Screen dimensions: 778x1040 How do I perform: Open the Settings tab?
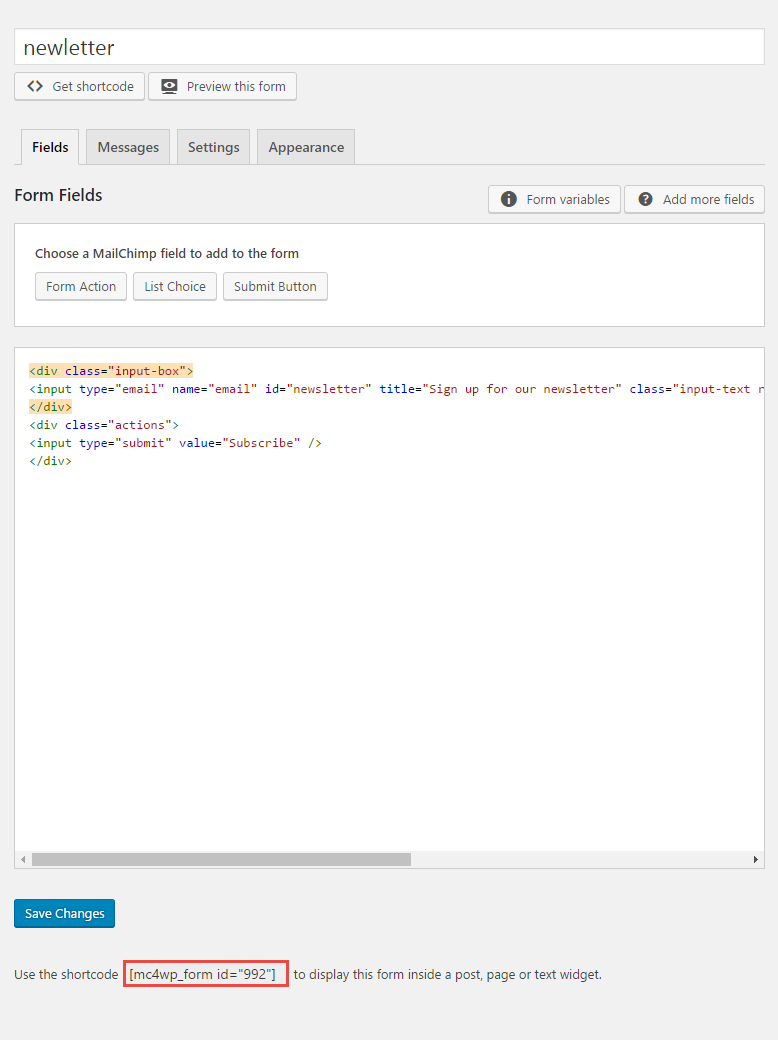pos(214,147)
